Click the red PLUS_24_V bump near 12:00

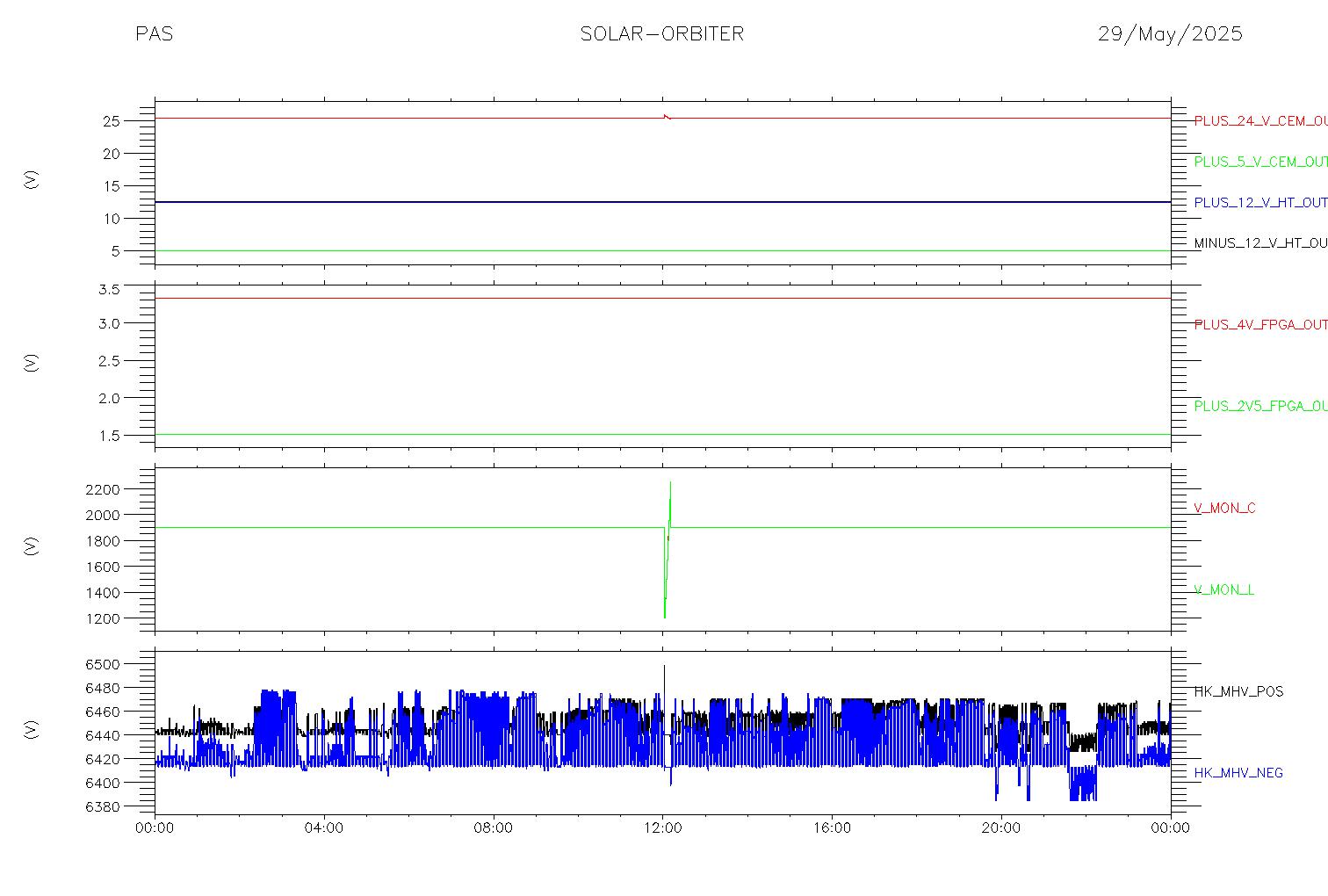tap(667, 116)
